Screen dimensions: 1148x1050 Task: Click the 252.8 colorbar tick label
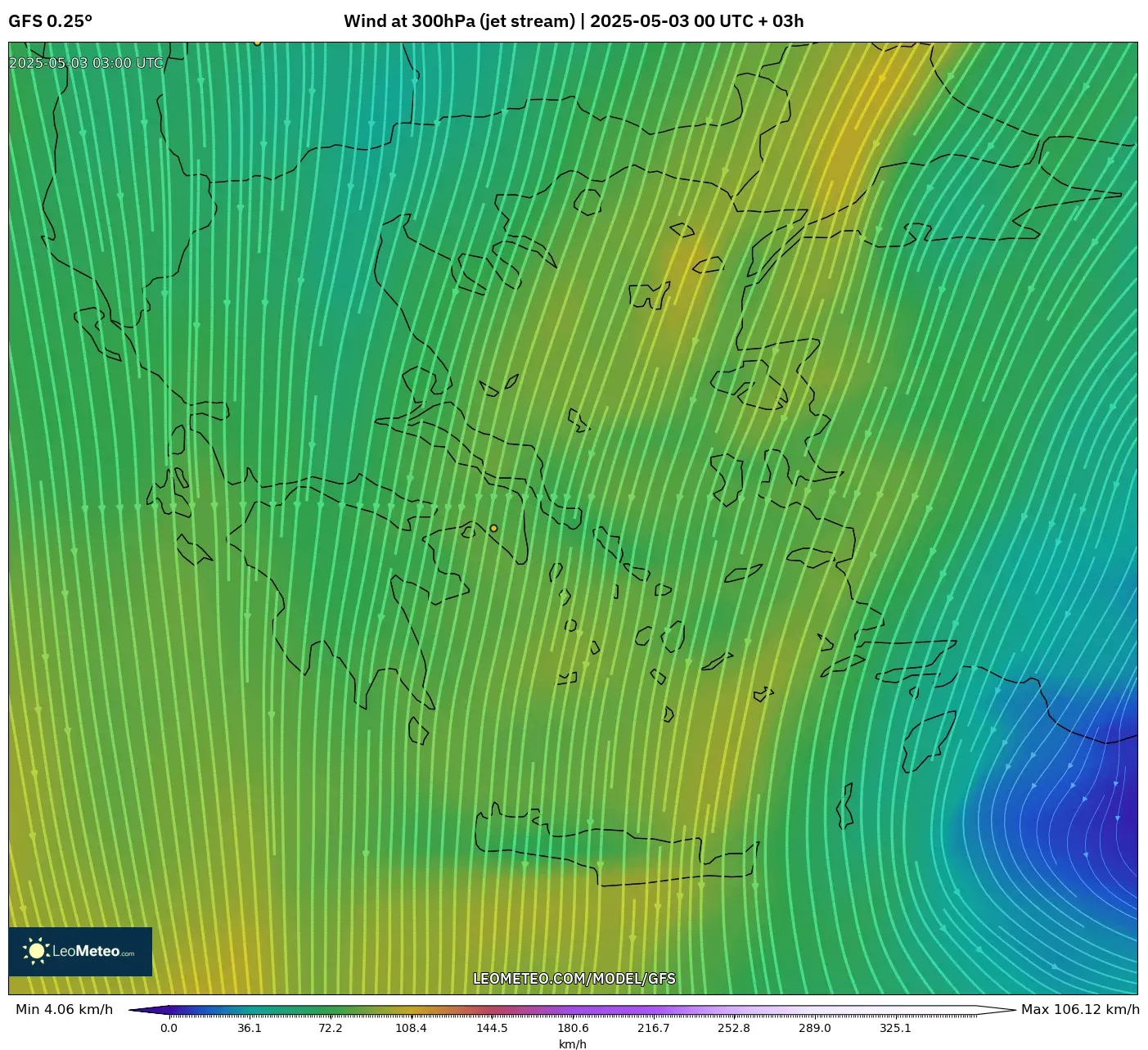[734, 1028]
